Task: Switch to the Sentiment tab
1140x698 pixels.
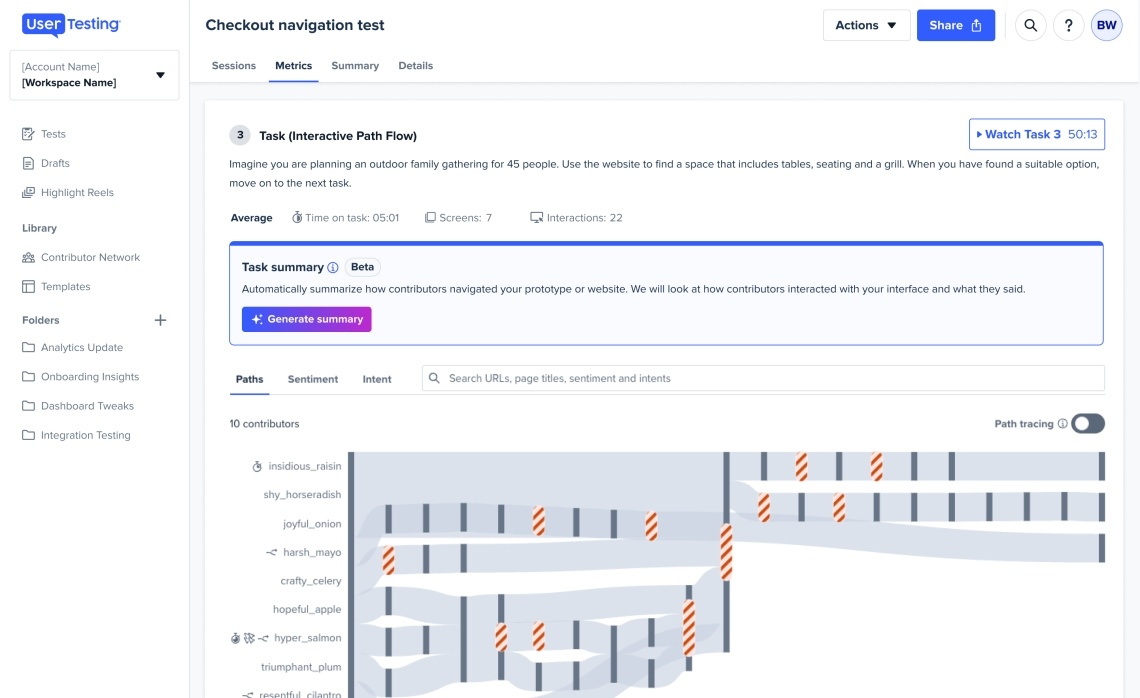Action: (x=312, y=379)
